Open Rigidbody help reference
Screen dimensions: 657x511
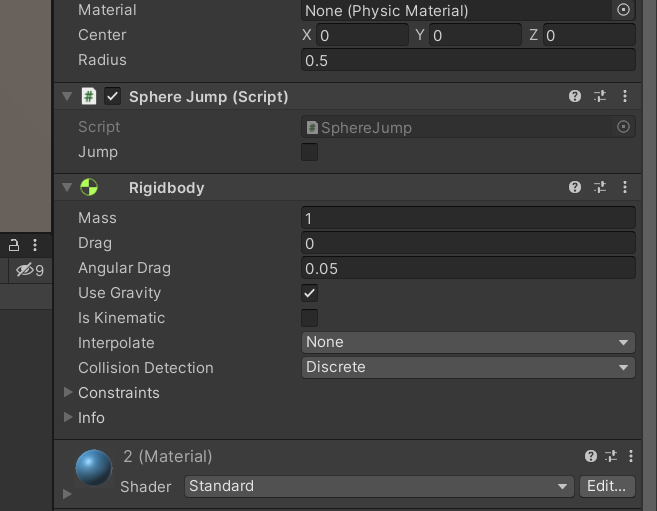(575, 187)
